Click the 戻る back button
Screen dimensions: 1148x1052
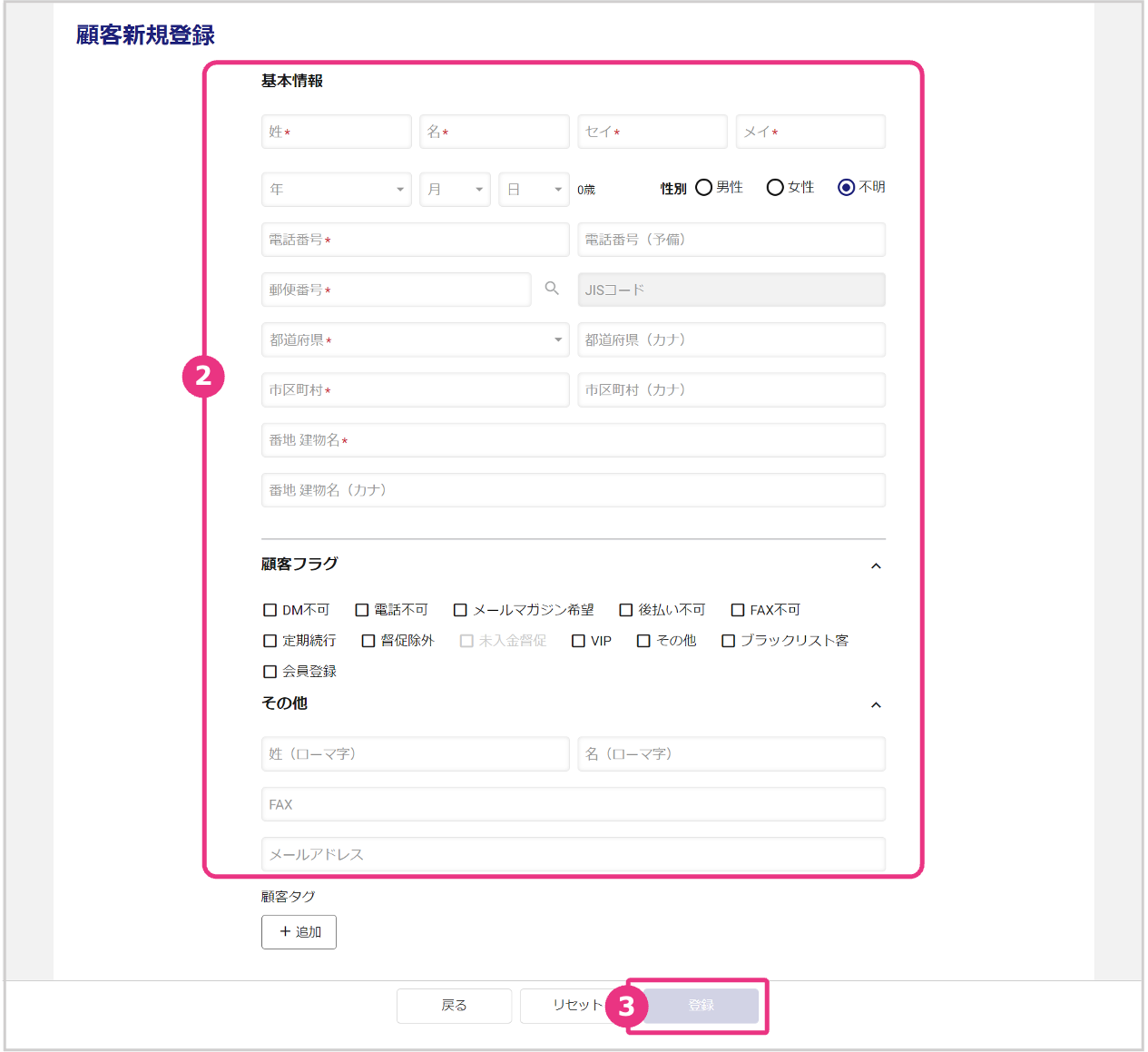454,1006
